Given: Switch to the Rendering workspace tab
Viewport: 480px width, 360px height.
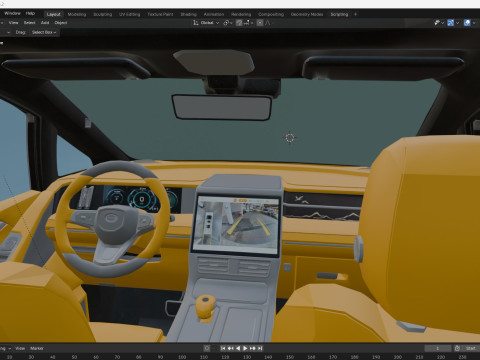Looking at the screenshot, I should point(241,14).
